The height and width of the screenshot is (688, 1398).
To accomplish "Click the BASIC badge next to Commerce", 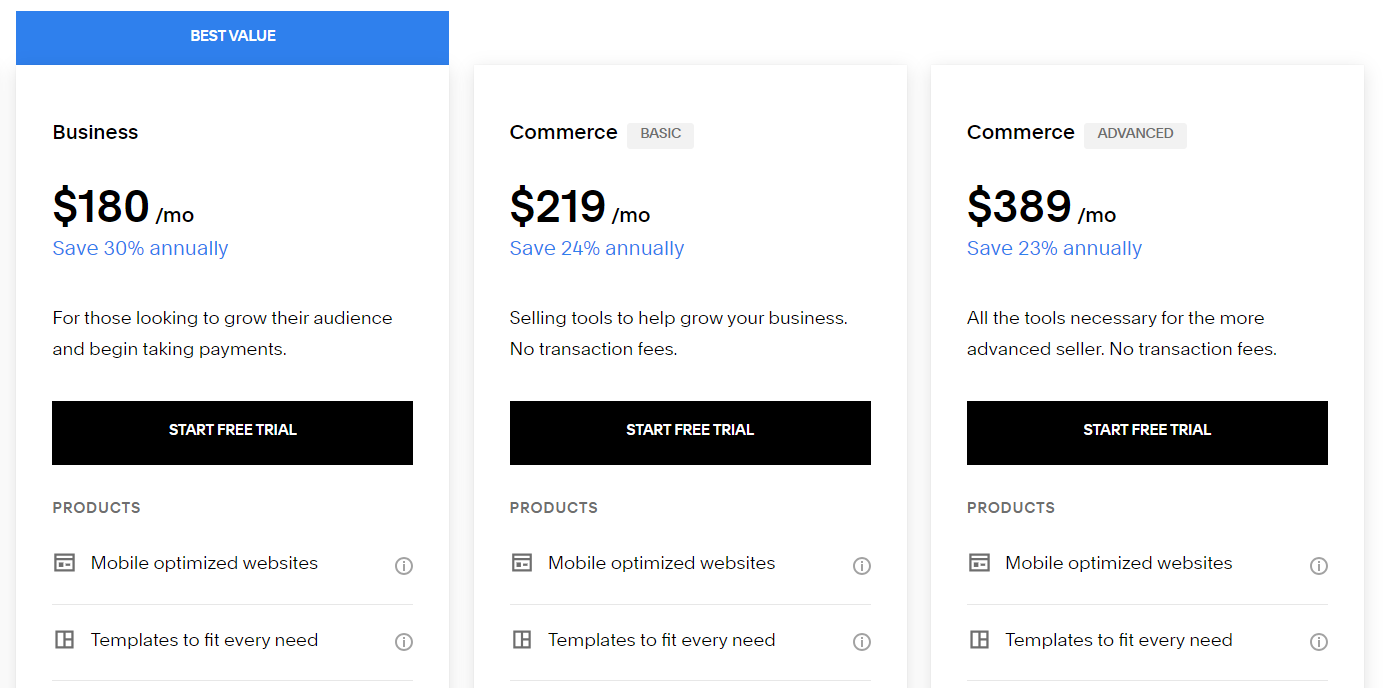I will click(x=660, y=134).
